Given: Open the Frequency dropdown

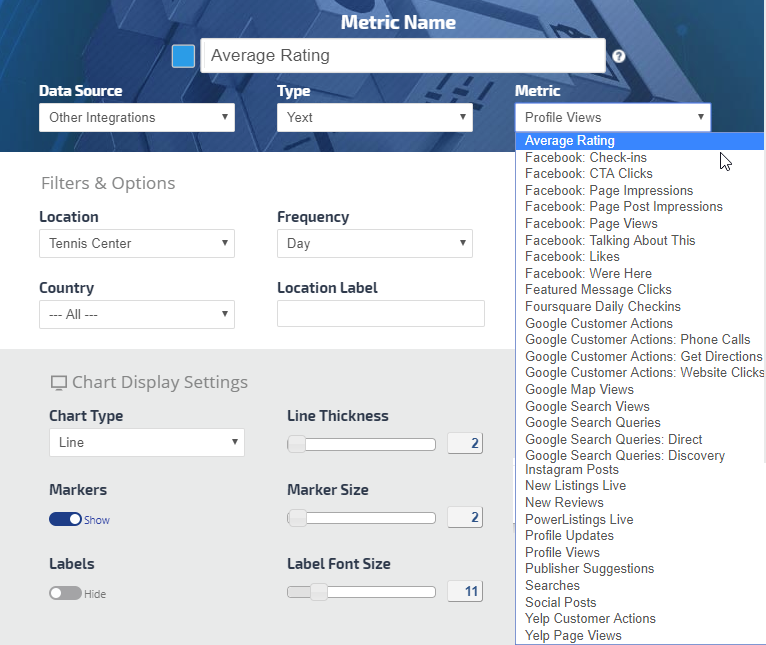Looking at the screenshot, I should (x=374, y=243).
